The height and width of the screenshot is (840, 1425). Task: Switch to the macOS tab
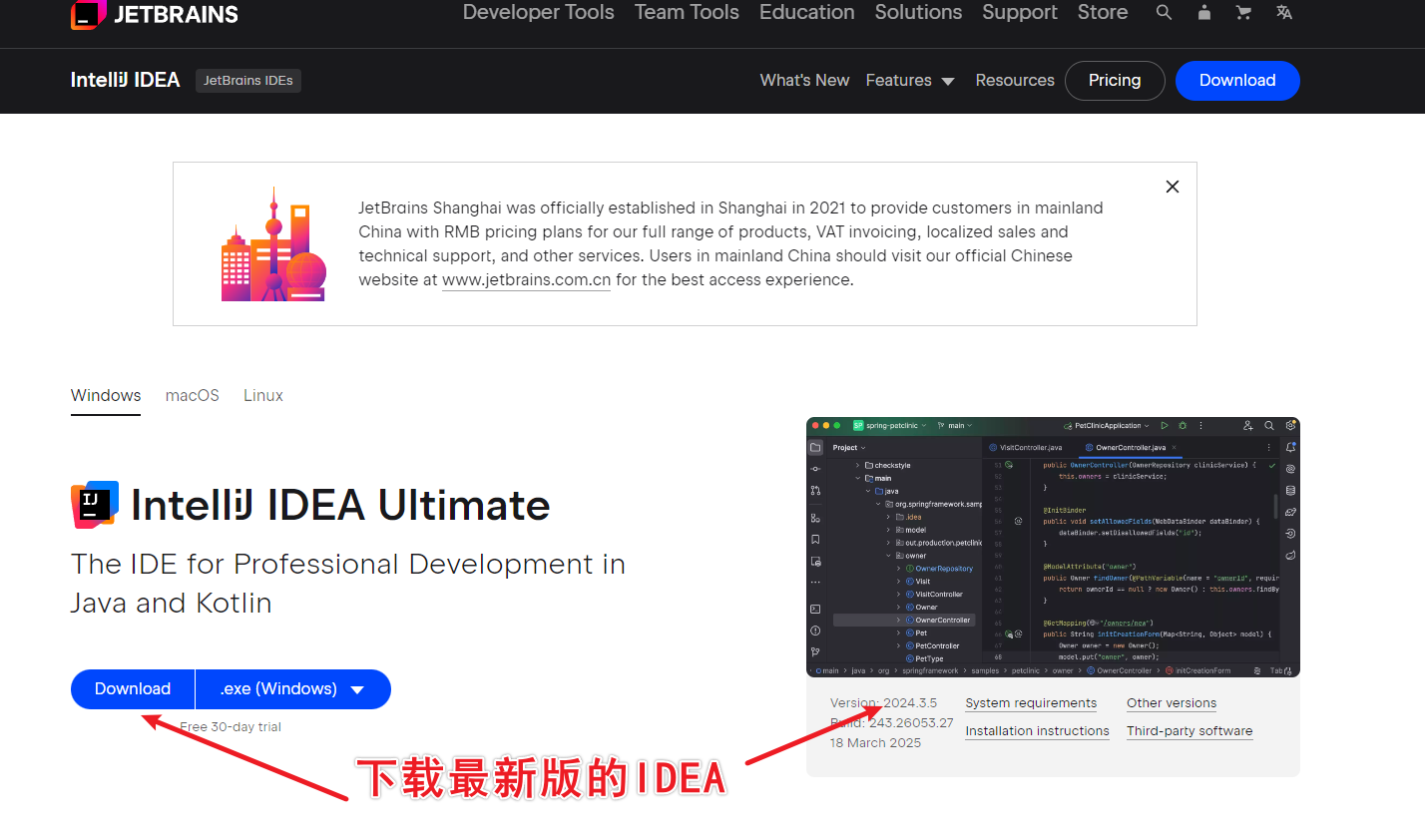(192, 396)
